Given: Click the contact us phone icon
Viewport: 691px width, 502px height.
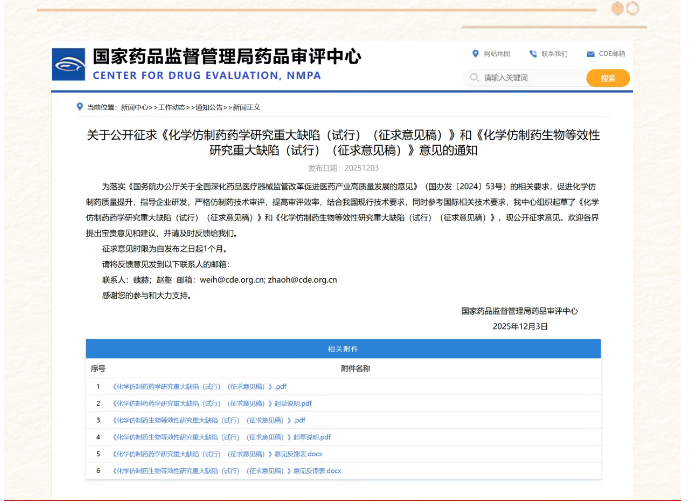Looking at the screenshot, I should pyautogui.click(x=533, y=53).
